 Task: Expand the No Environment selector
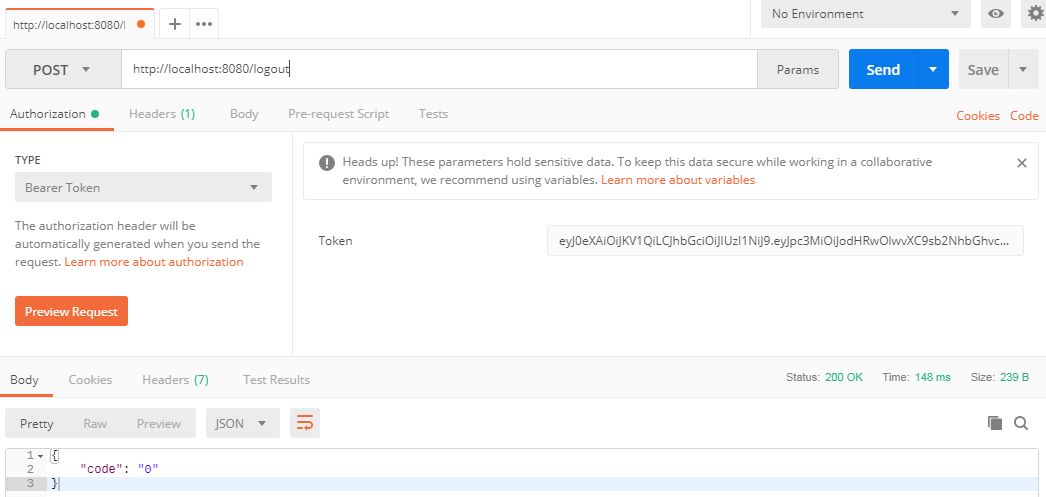[866, 14]
